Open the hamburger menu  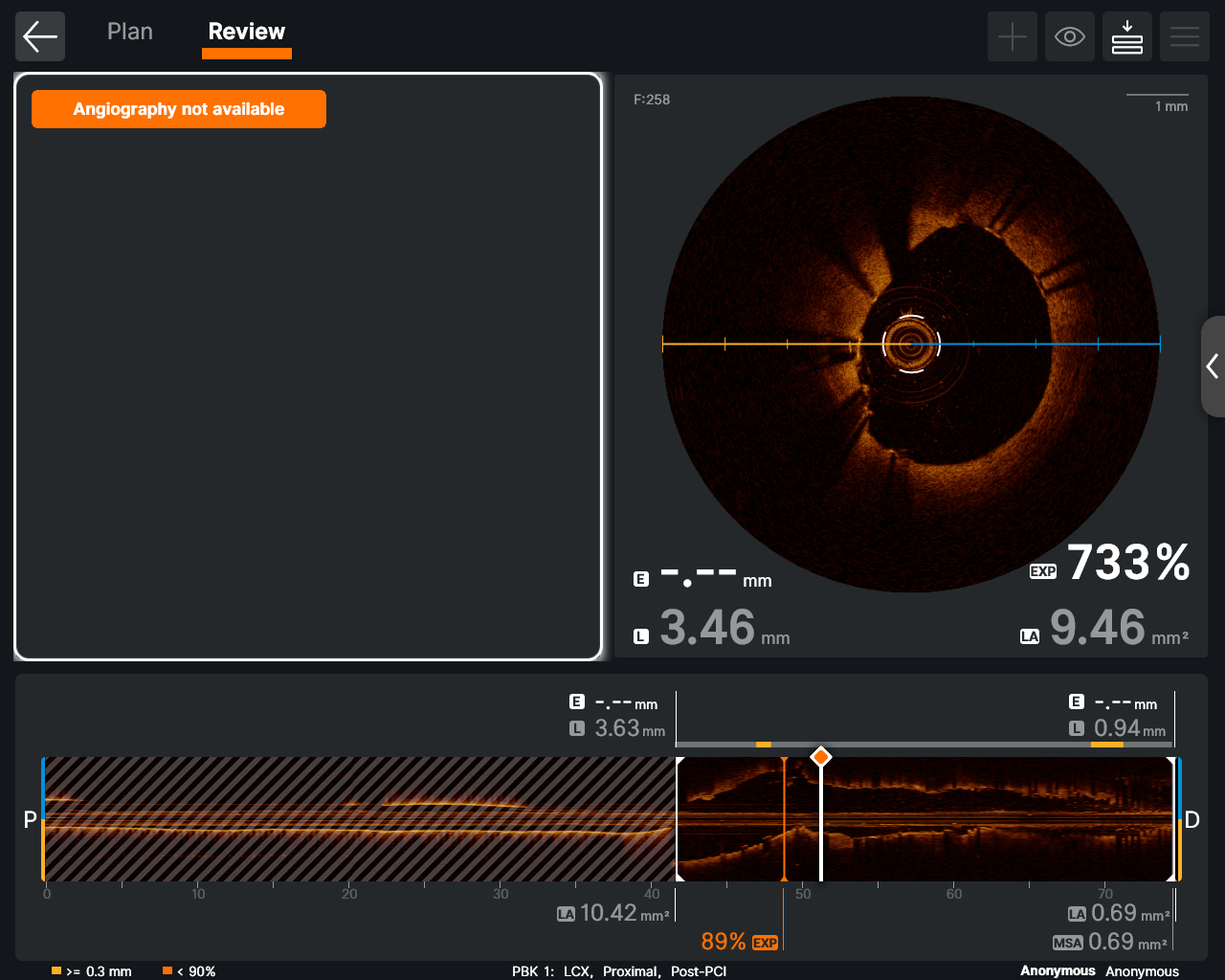[1184, 36]
